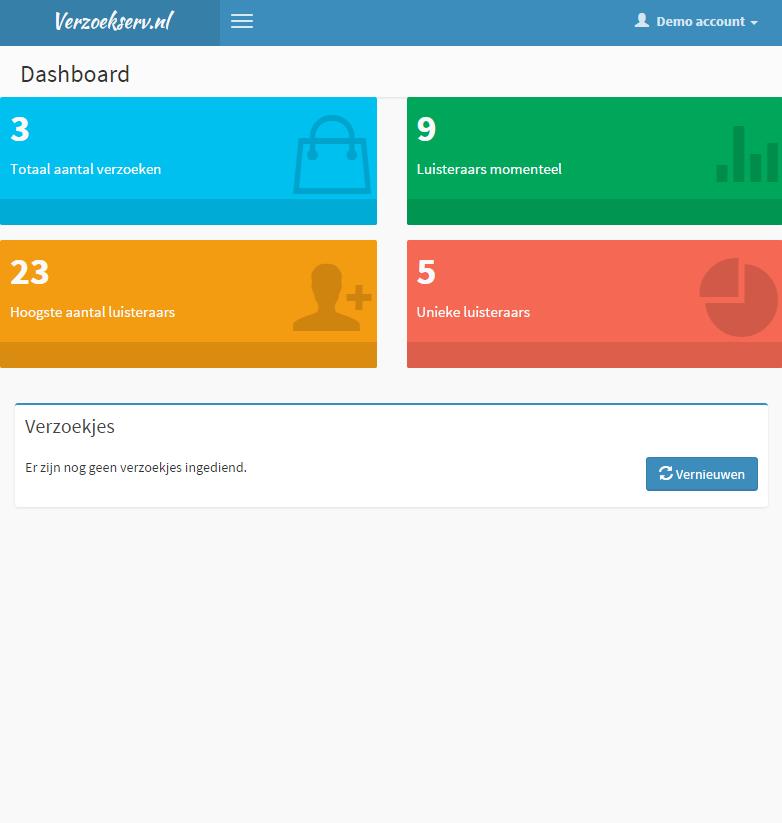The height and width of the screenshot is (823, 782).
Task: Click the blue card footer strip
Action: pyautogui.click(x=188, y=212)
